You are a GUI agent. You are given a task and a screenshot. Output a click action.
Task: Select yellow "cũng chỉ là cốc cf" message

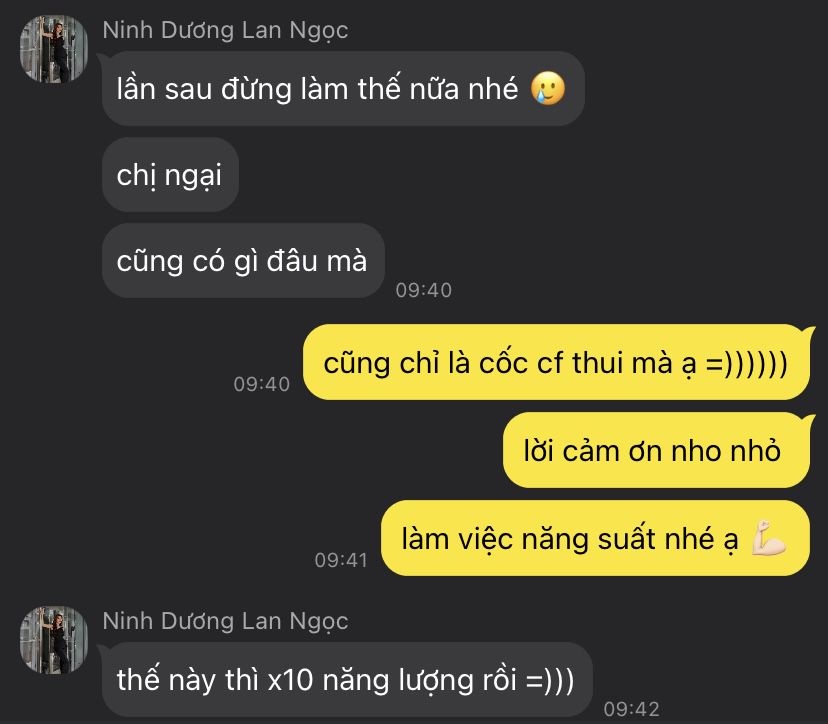click(x=556, y=363)
